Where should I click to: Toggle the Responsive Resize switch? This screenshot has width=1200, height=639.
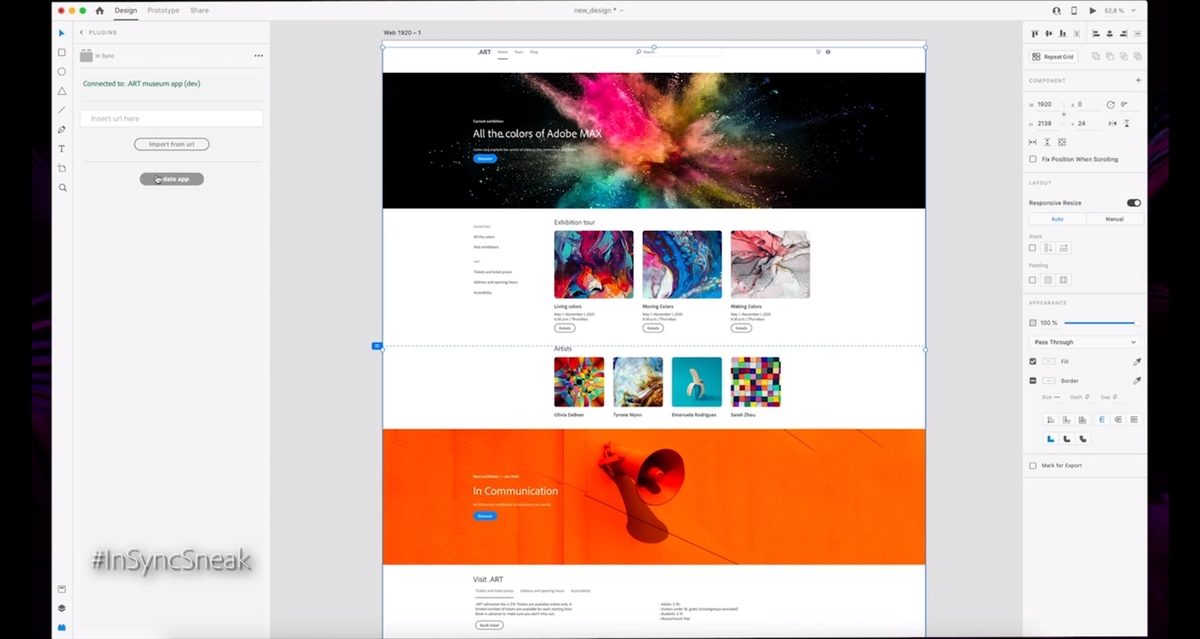tap(1133, 203)
